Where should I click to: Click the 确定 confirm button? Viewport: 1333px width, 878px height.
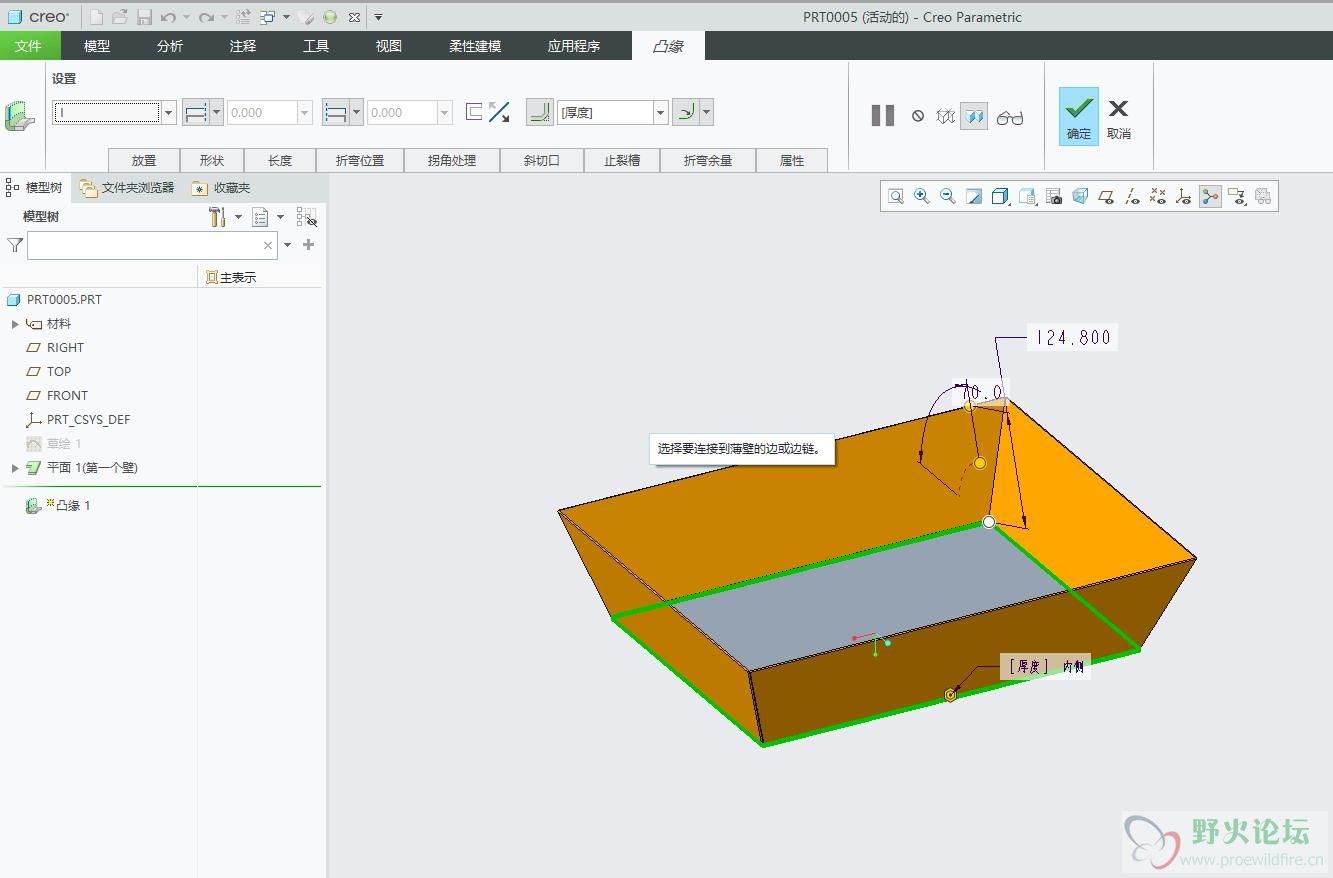click(x=1078, y=116)
